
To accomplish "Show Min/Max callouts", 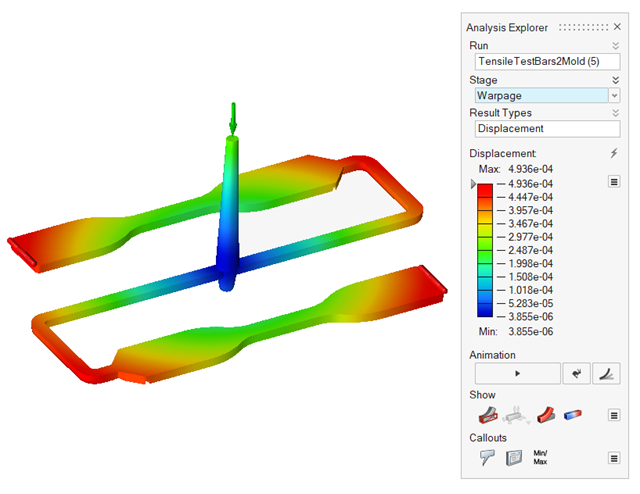I will 543,457.
